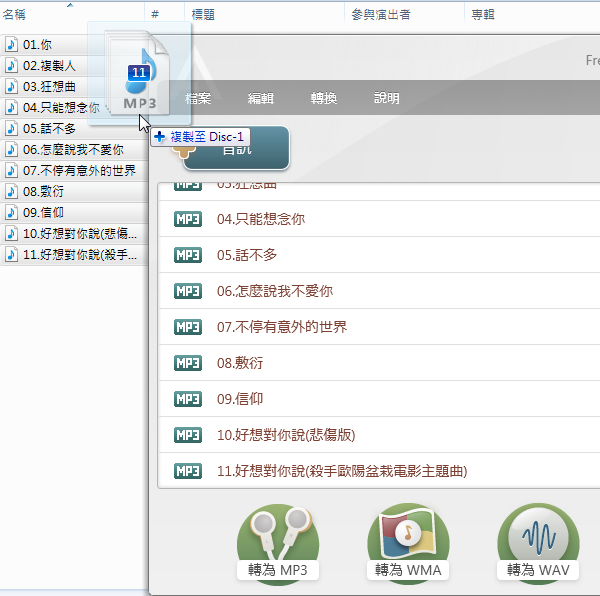
Task: Click the MP3 badge beside 04.只能想念你 in converter
Action: [188, 219]
